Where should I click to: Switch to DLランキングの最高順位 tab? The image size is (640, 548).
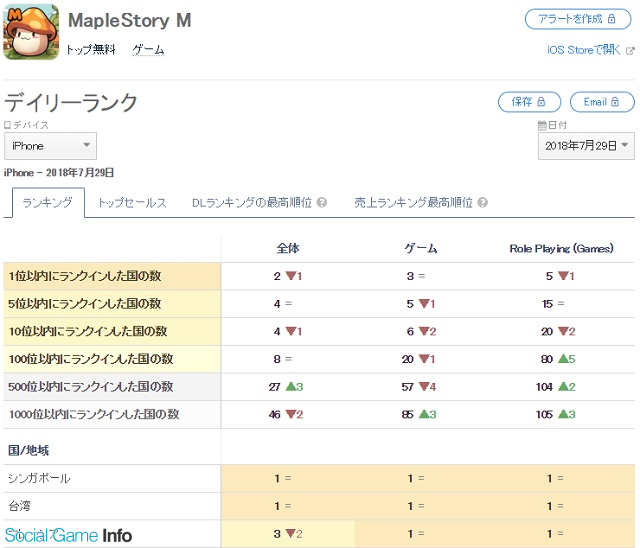252,202
